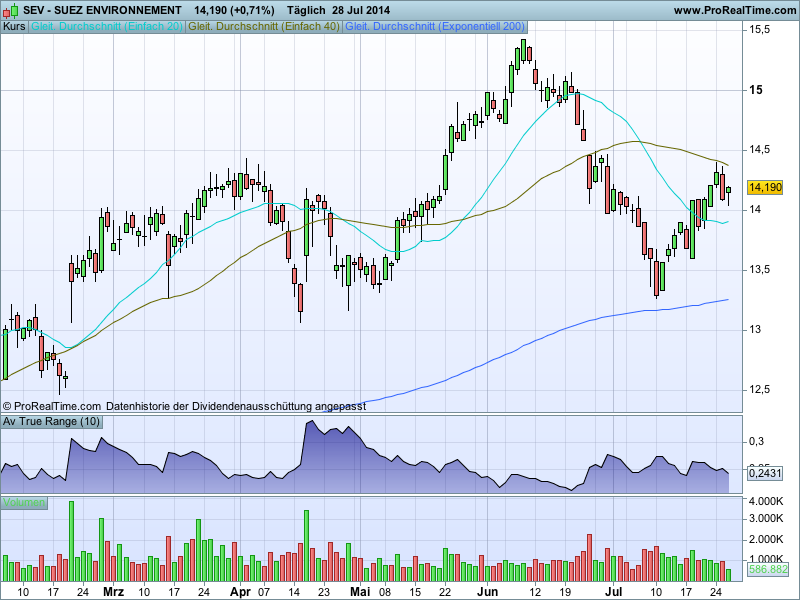Open the Einfach 40 moving average label
This screenshot has width=800, height=600.
pyautogui.click(x=264, y=26)
